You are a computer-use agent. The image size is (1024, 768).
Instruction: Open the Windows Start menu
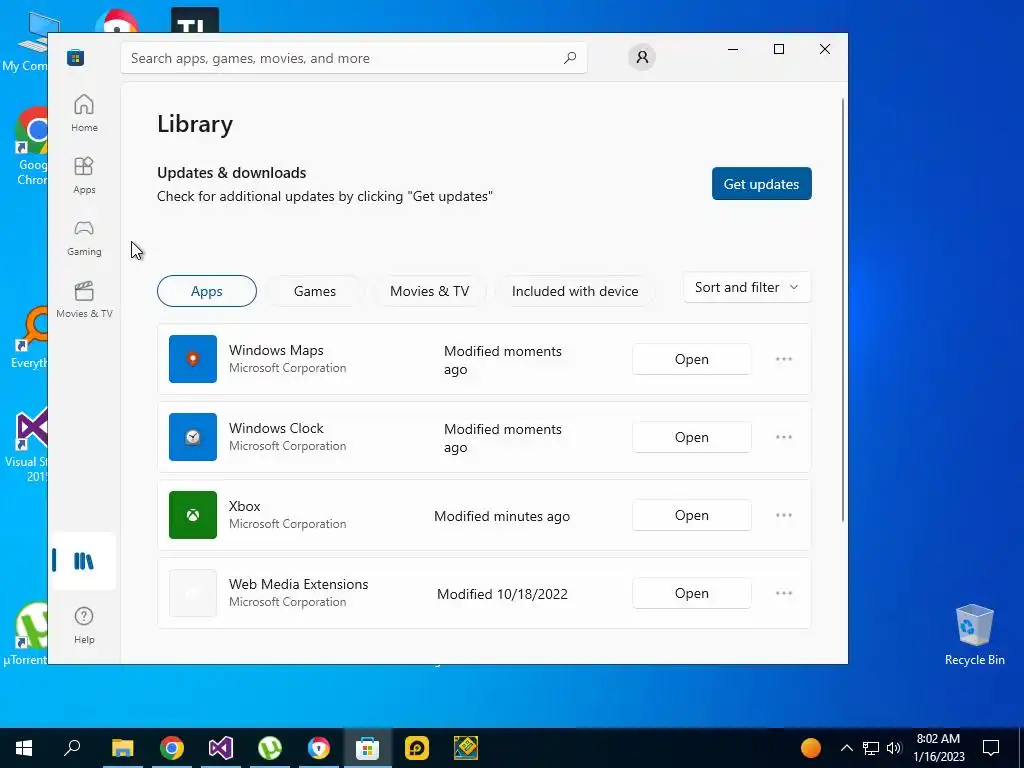tap(24, 748)
